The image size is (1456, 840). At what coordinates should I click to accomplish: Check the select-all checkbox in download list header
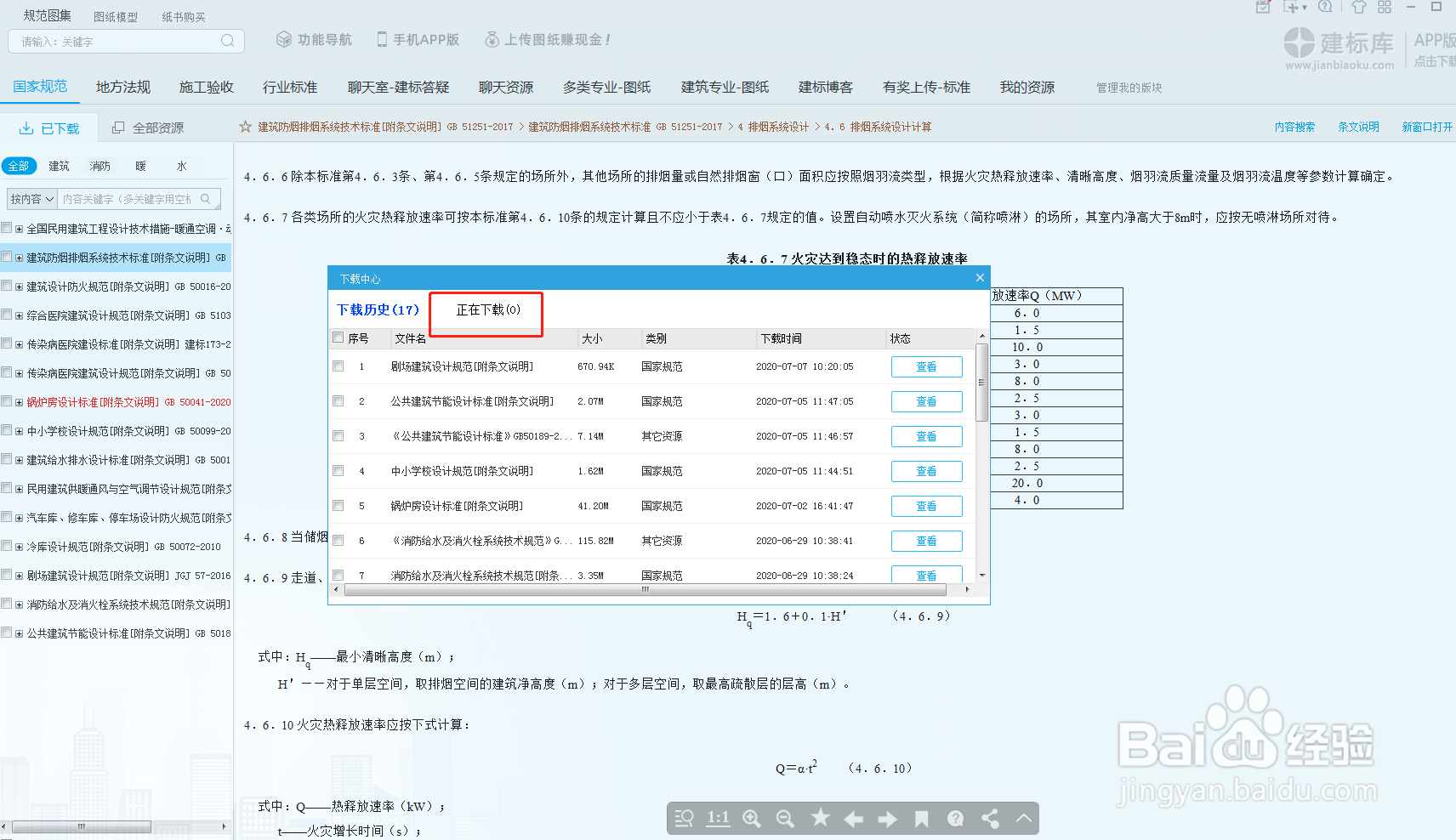338,338
